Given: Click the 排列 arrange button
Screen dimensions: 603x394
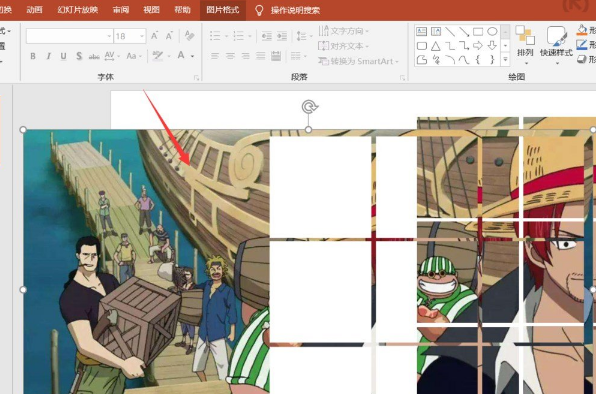Looking at the screenshot, I should click(x=525, y=45).
